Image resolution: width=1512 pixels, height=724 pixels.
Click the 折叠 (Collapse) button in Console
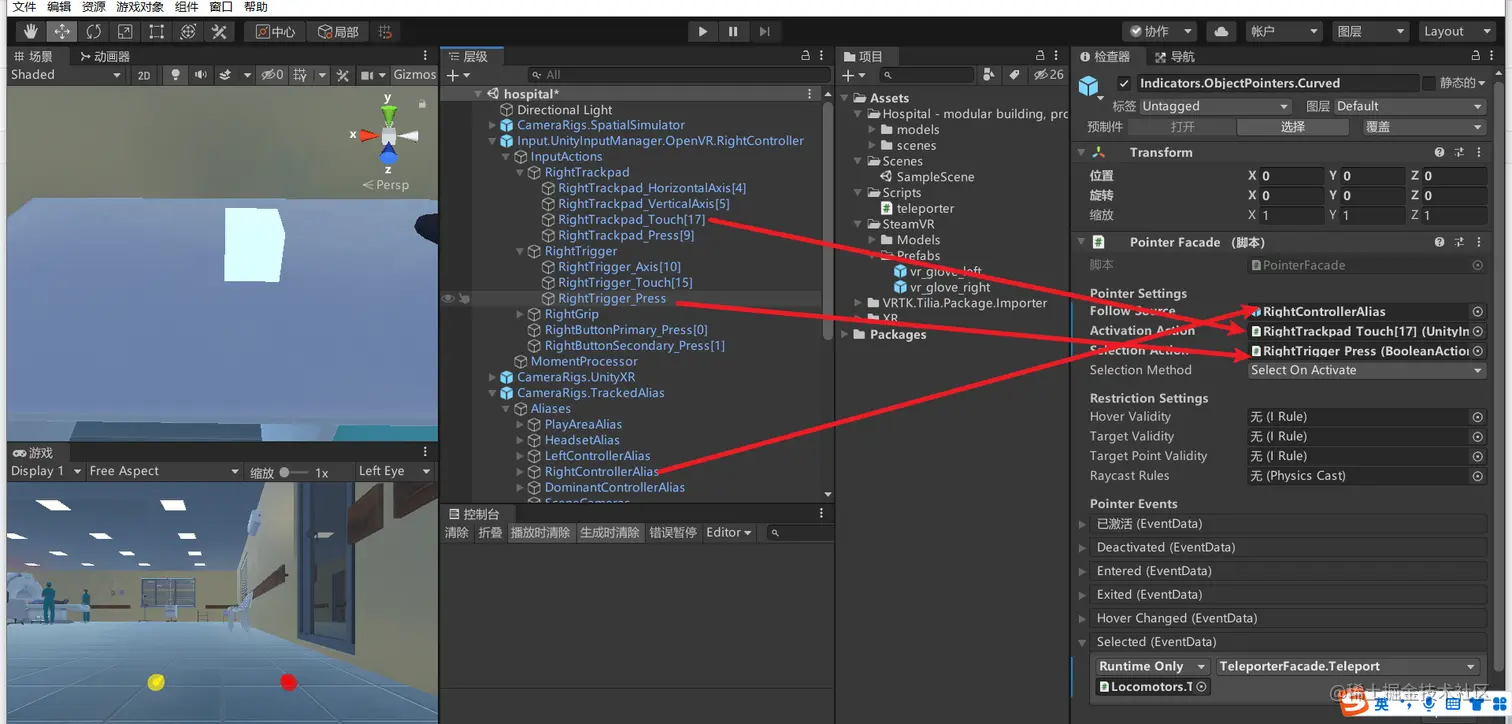(490, 533)
